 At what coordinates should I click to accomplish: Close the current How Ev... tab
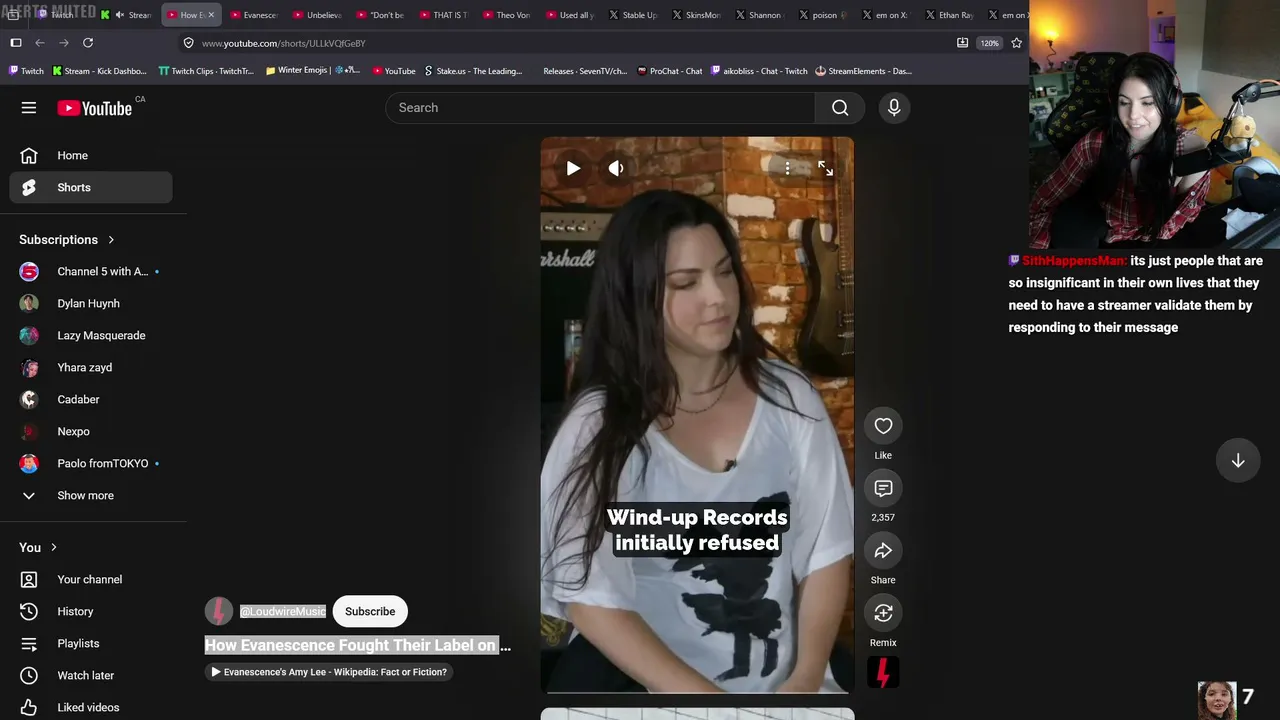(x=211, y=15)
